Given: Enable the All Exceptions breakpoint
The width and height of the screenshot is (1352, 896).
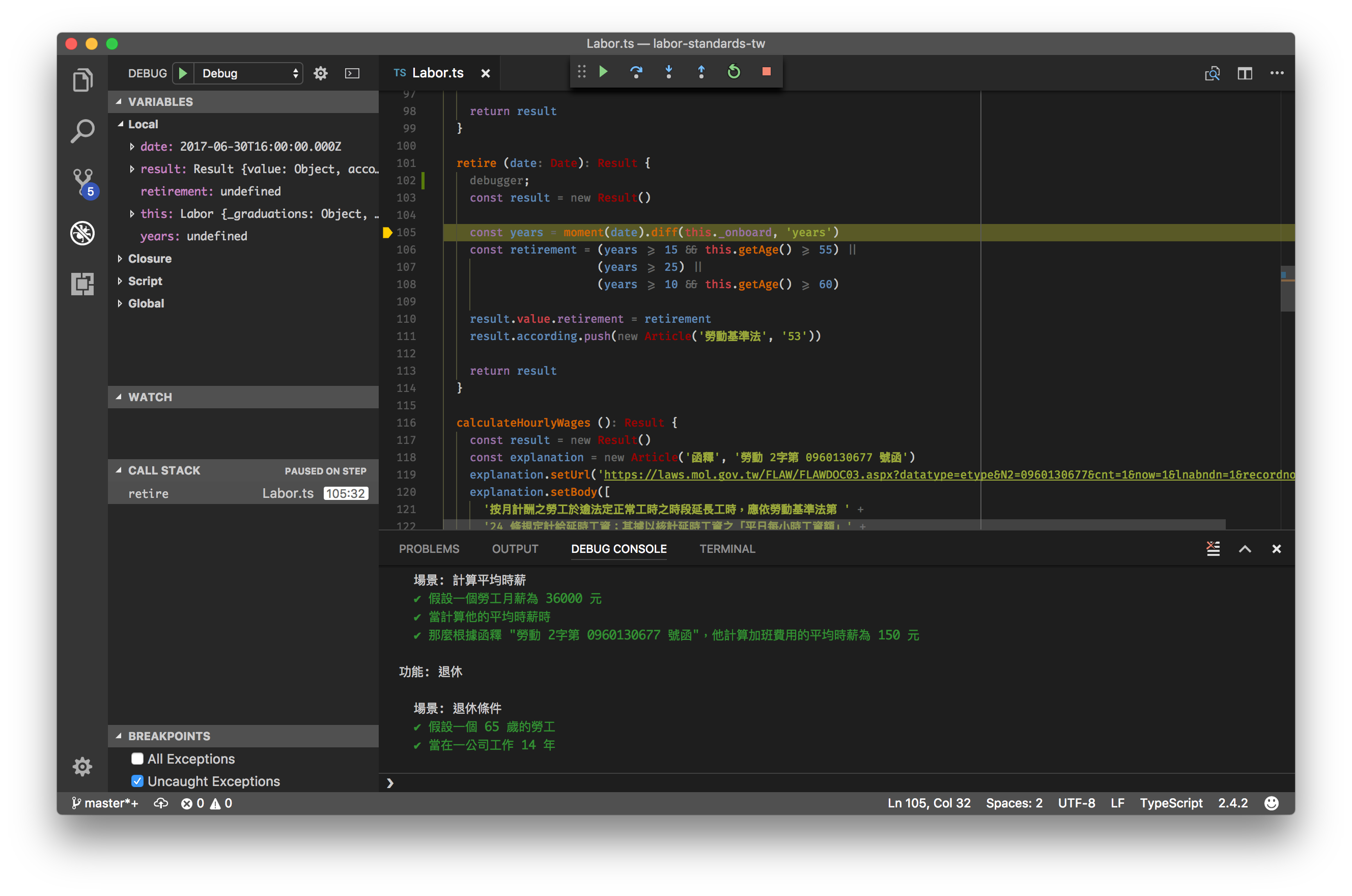Looking at the screenshot, I should pos(137,759).
